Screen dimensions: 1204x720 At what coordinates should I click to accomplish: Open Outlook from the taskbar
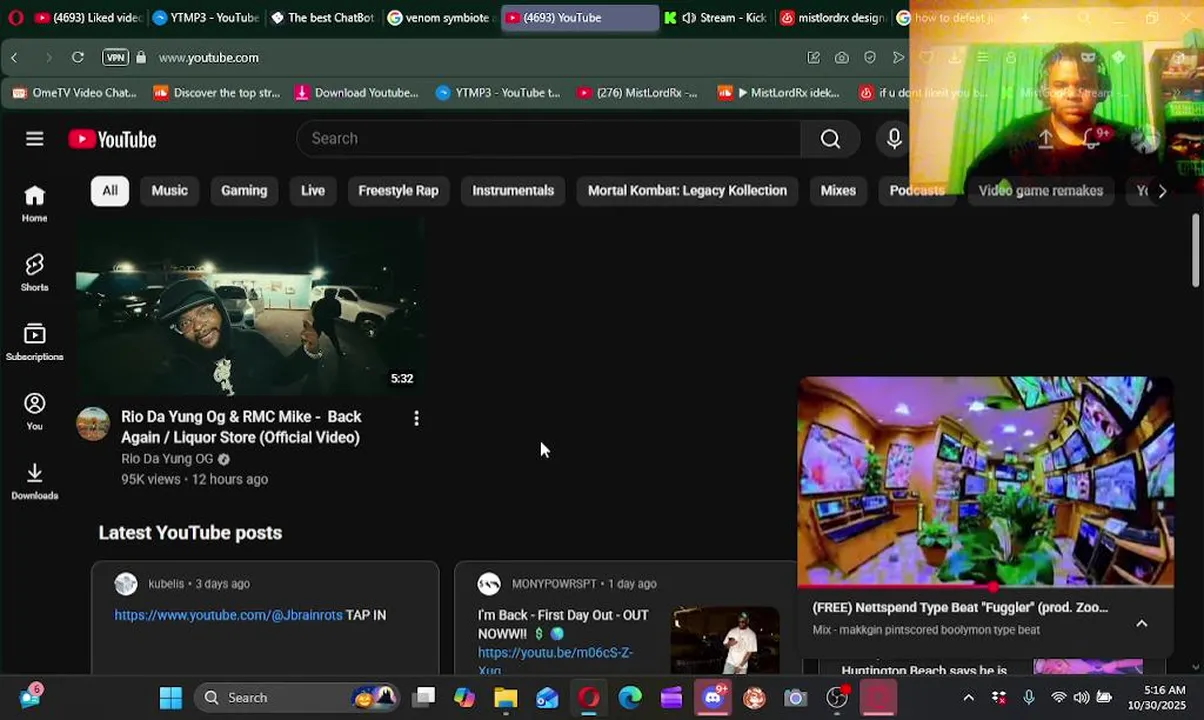tap(547, 697)
